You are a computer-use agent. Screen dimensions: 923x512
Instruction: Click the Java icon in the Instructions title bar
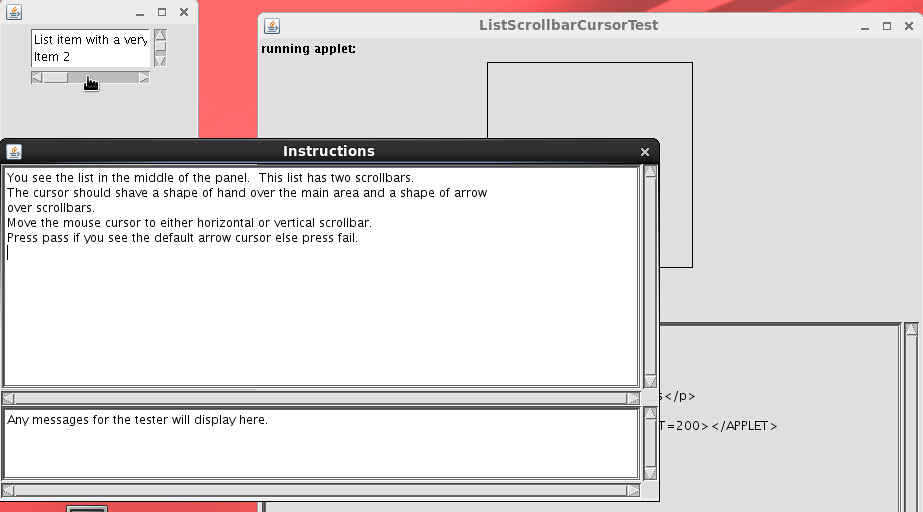(14, 152)
